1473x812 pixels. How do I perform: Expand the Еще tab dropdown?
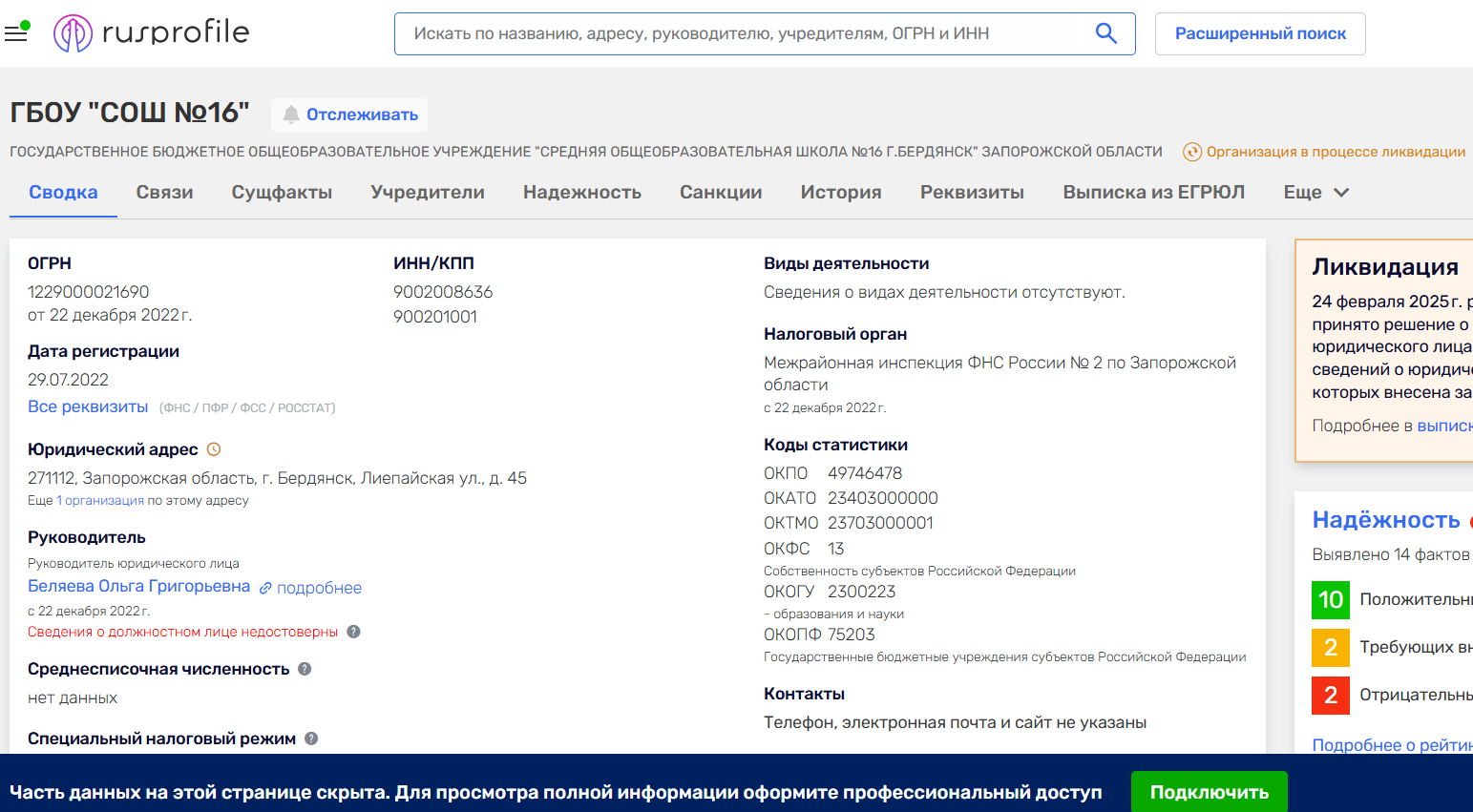point(1315,193)
